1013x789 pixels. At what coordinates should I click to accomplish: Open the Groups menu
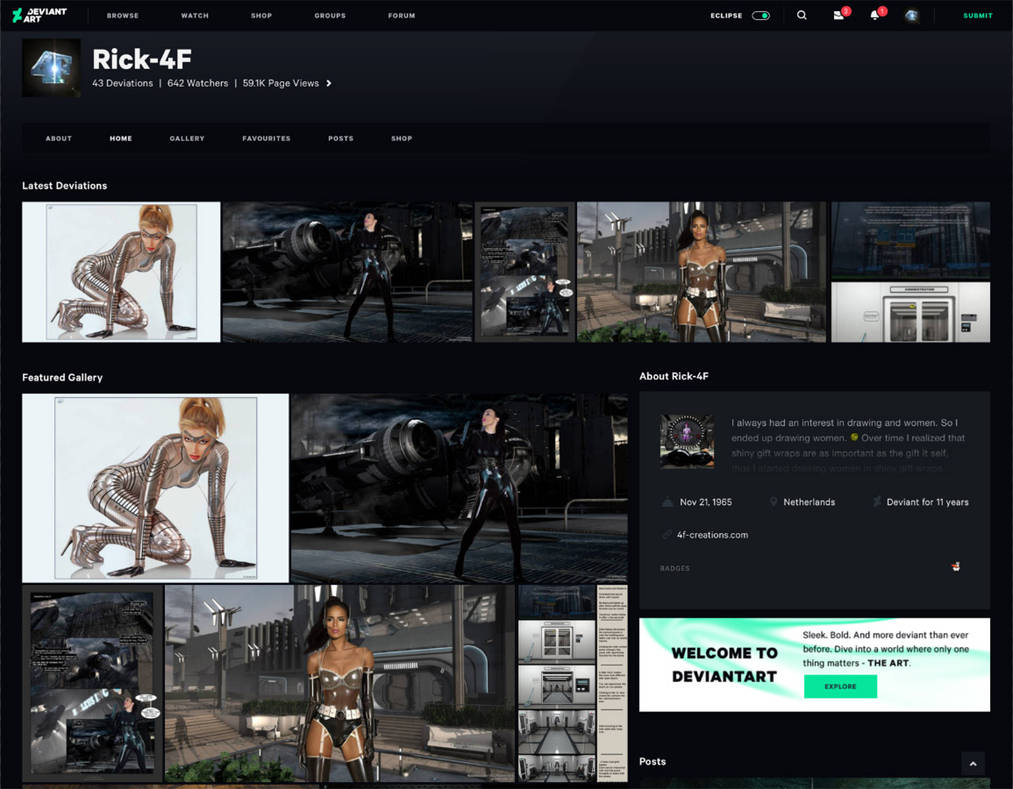click(x=330, y=16)
